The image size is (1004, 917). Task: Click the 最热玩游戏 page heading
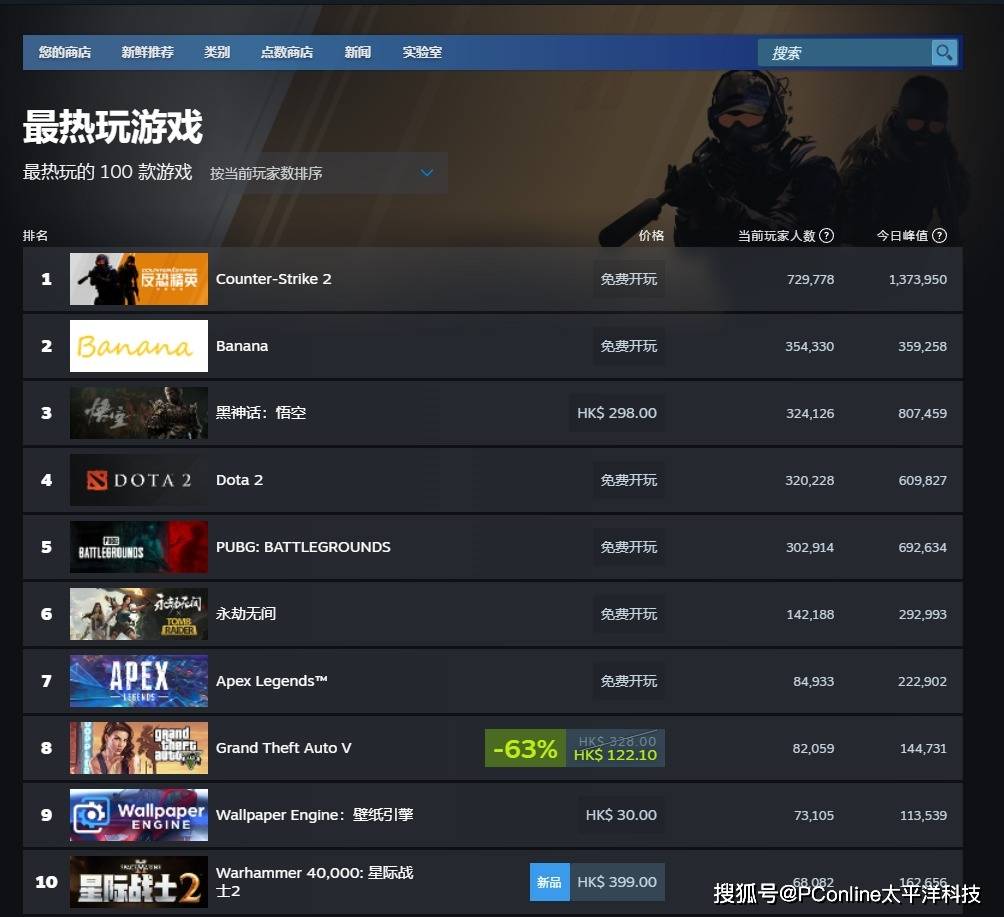click(x=113, y=127)
